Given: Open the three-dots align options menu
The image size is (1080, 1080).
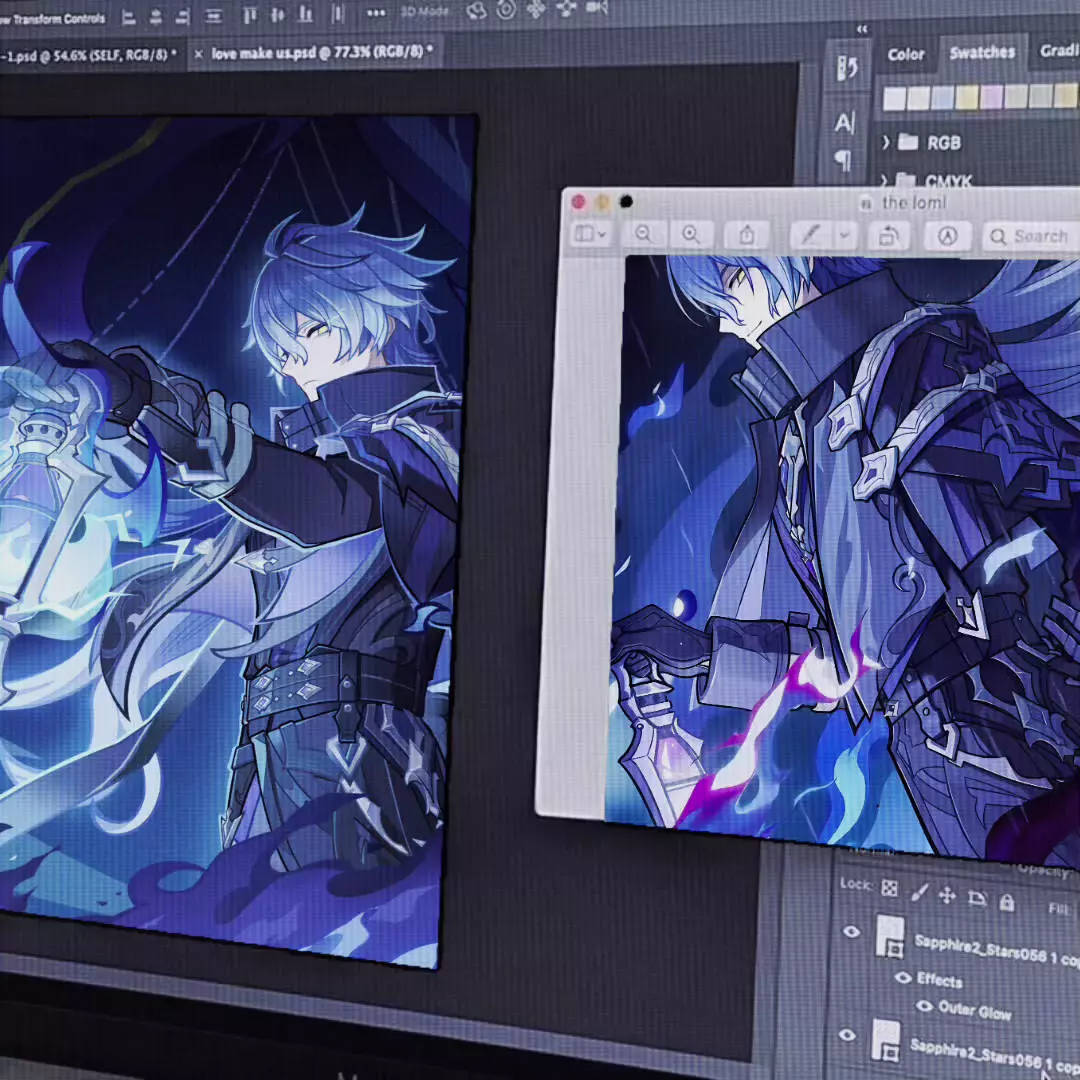Looking at the screenshot, I should tap(376, 12).
